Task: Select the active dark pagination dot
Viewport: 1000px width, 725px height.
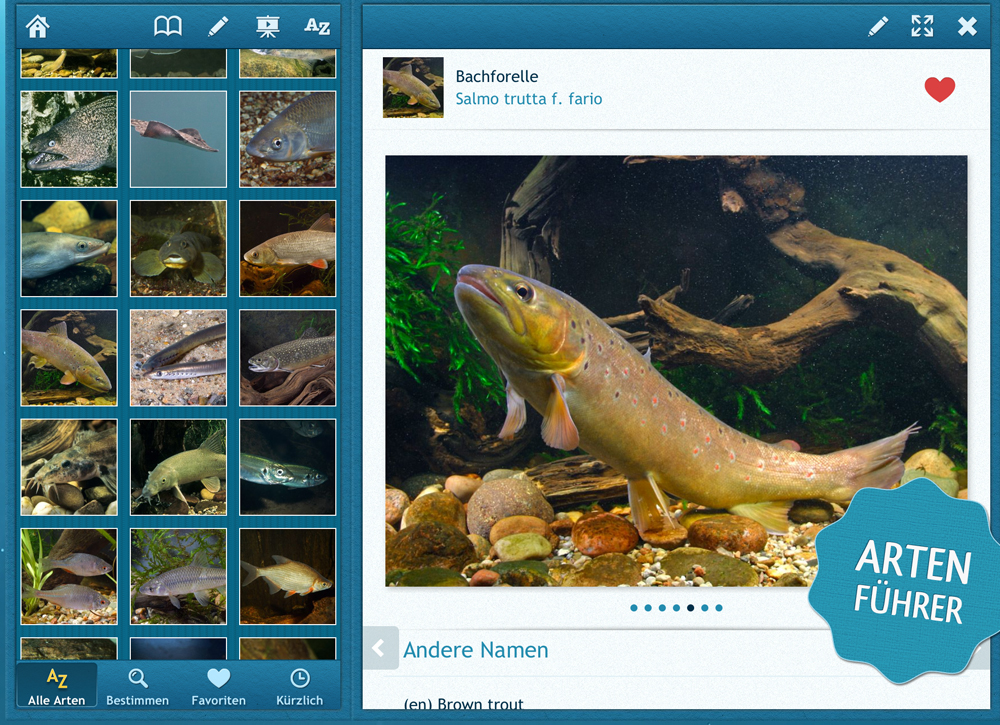Action: pyautogui.click(x=690, y=608)
